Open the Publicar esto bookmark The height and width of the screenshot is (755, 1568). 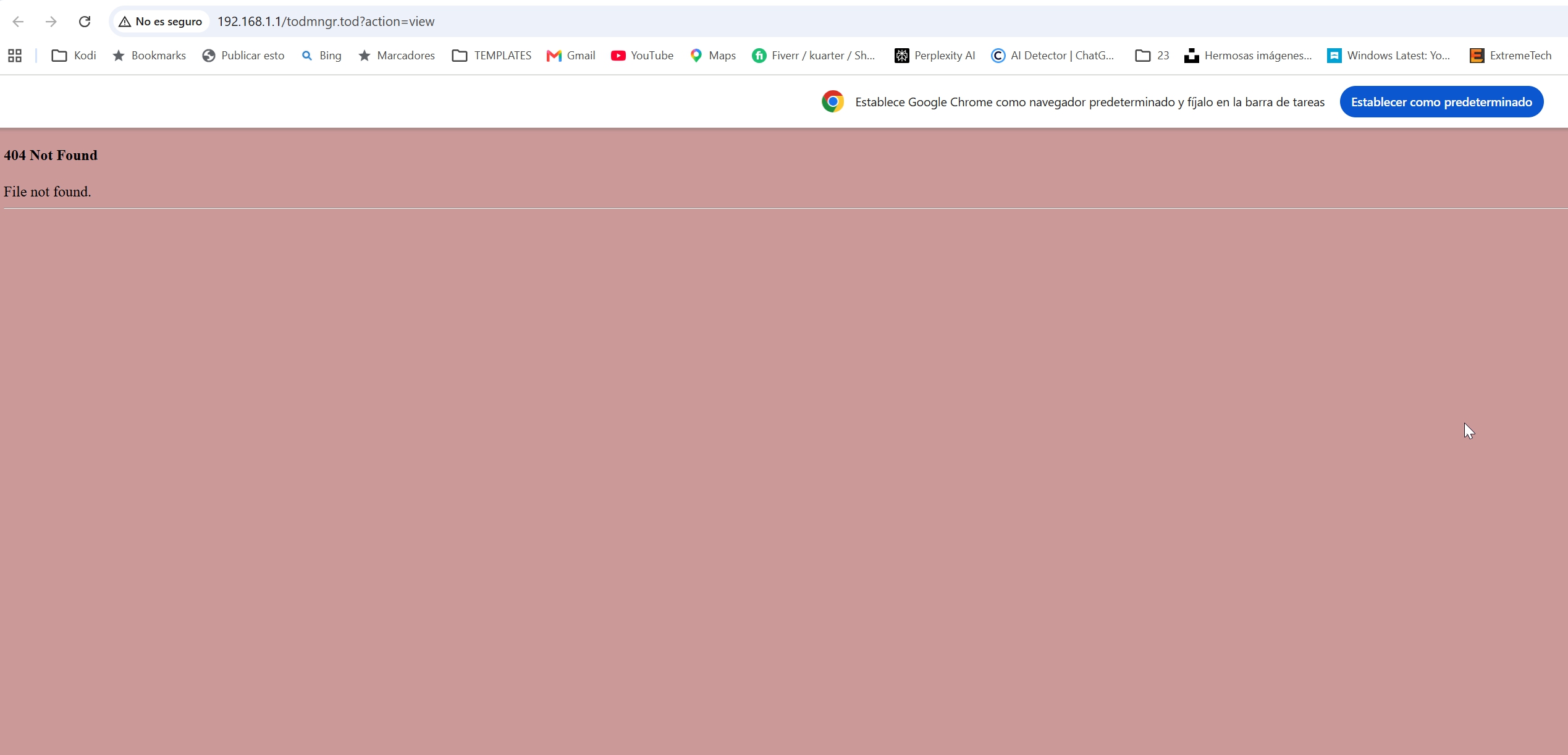coord(243,56)
